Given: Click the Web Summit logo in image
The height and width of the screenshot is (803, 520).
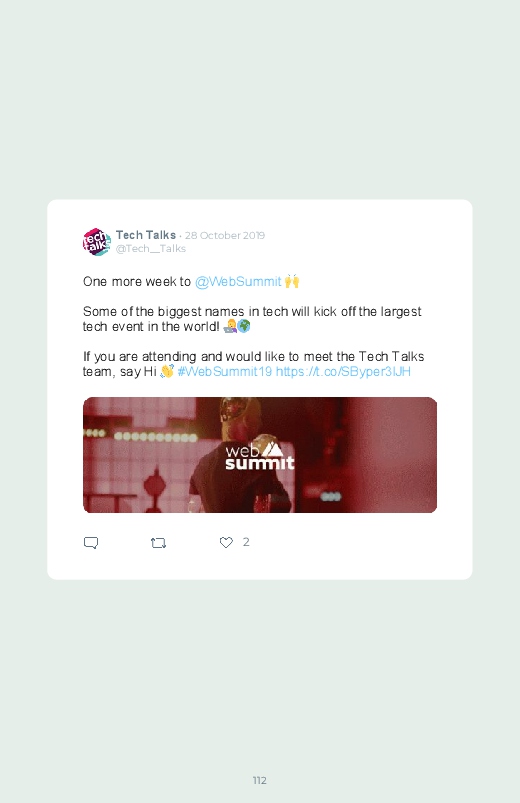Looking at the screenshot, I should (x=260, y=456).
